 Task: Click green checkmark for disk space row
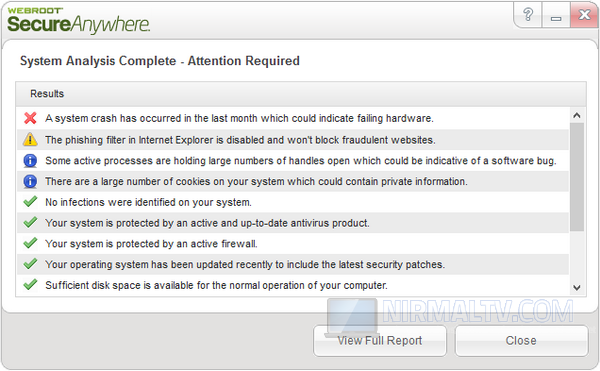coord(30,285)
